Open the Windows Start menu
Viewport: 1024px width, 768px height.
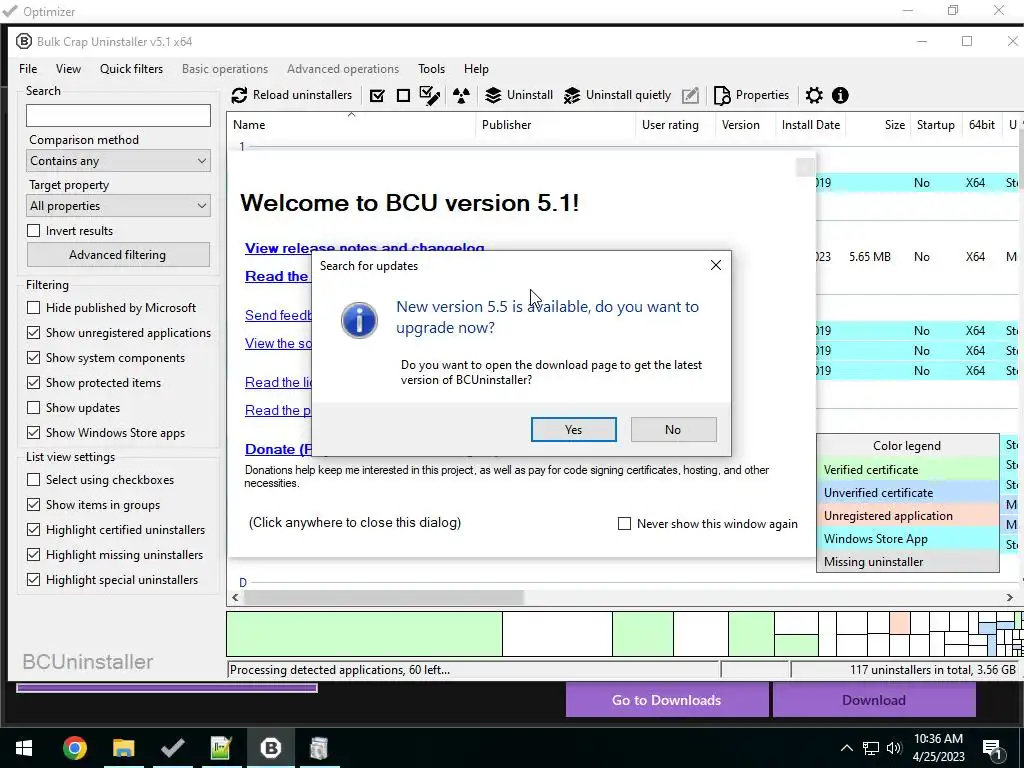click(x=24, y=748)
